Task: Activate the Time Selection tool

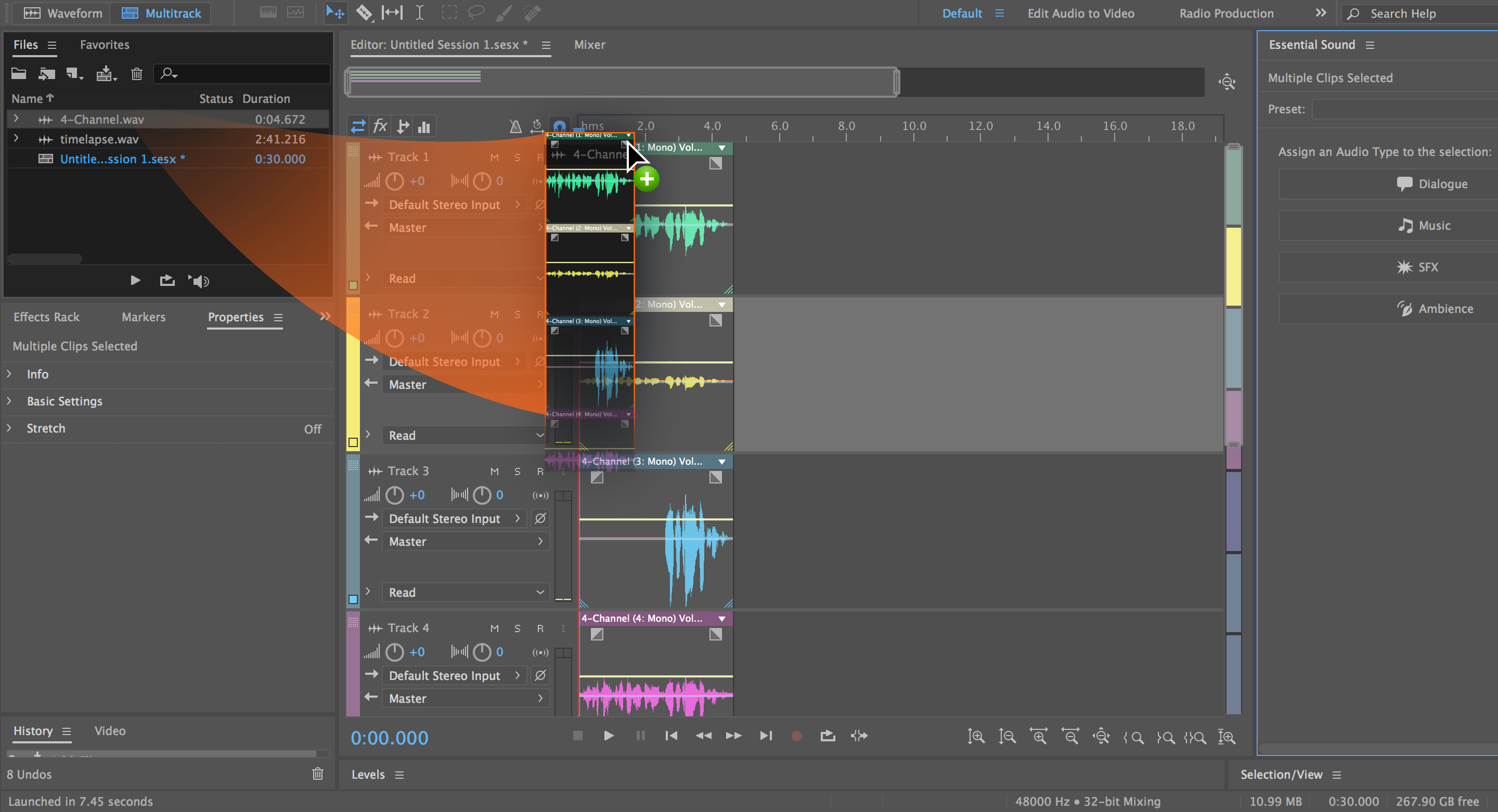Action: click(x=420, y=12)
